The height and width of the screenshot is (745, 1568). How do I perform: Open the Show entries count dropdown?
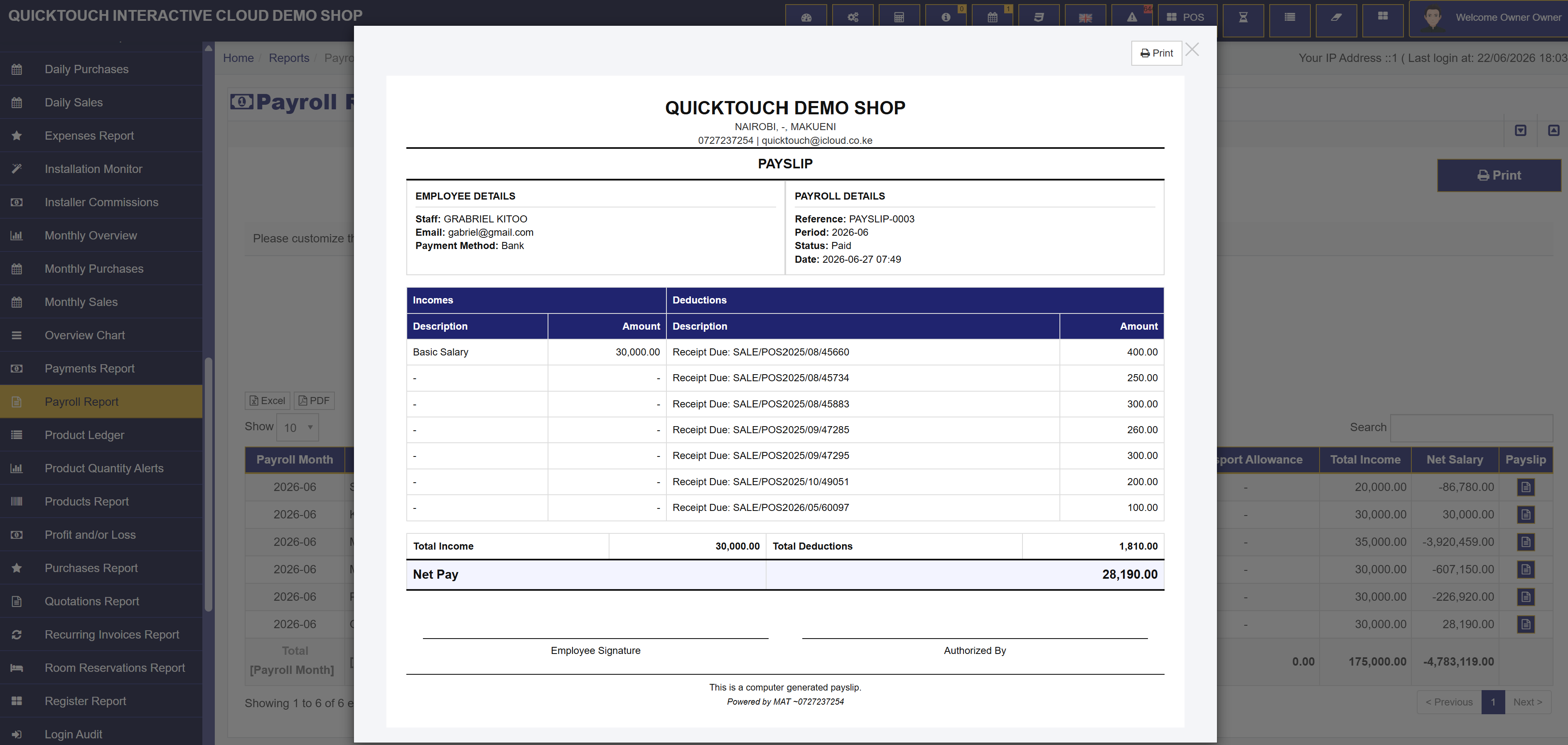click(x=297, y=428)
